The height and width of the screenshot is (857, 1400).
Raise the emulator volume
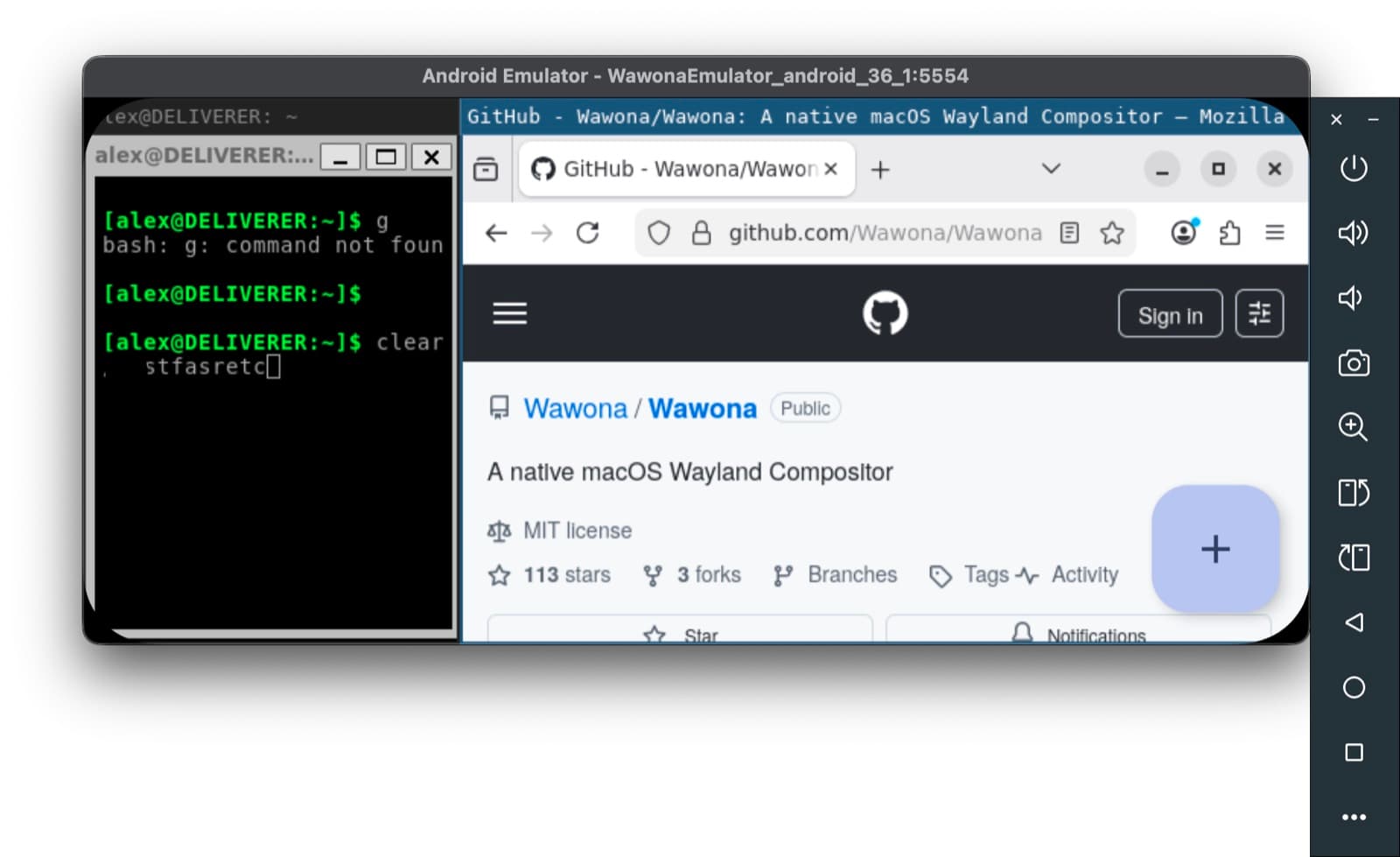click(1354, 232)
